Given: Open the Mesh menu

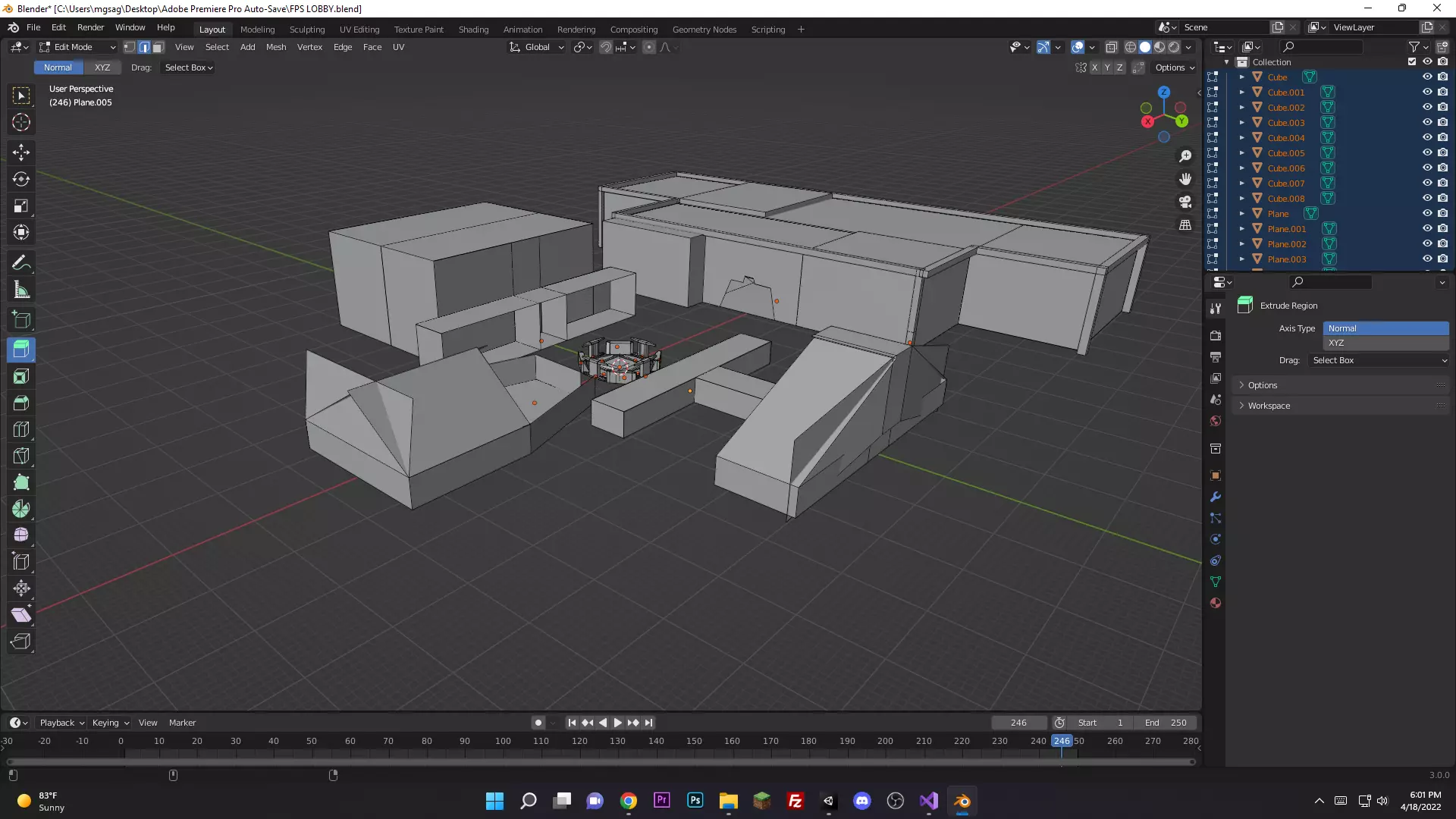Looking at the screenshot, I should pyautogui.click(x=276, y=47).
